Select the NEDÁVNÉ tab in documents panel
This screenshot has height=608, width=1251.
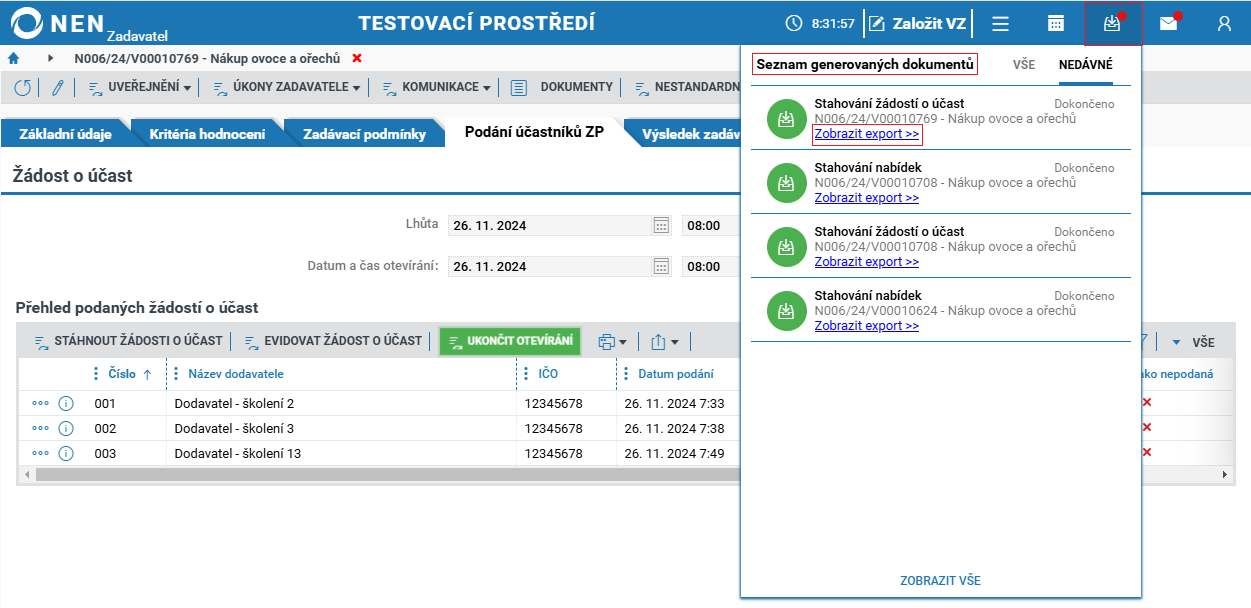coord(1086,64)
